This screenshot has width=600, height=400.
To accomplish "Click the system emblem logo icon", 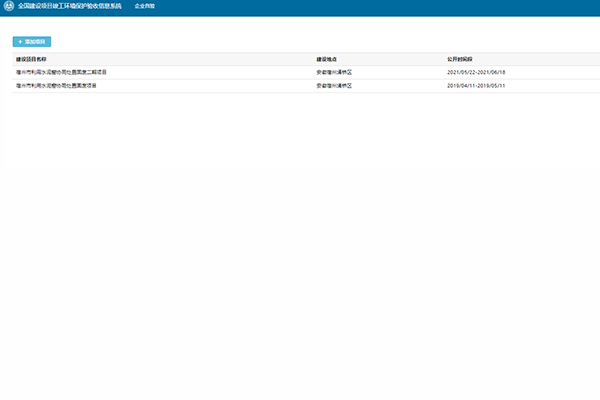I will tap(9, 6).
